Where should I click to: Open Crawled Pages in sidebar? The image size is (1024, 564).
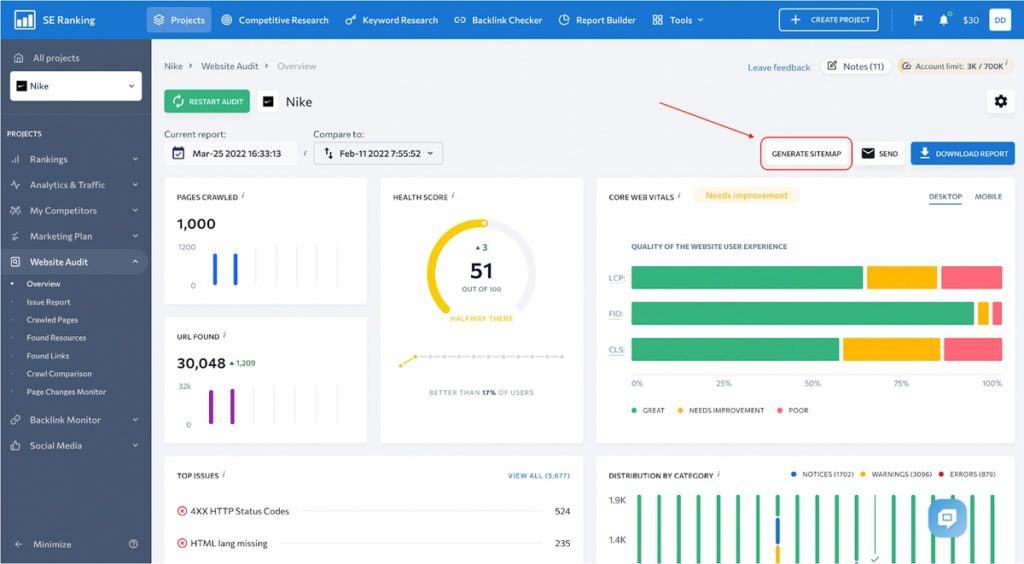pyautogui.click(x=52, y=320)
